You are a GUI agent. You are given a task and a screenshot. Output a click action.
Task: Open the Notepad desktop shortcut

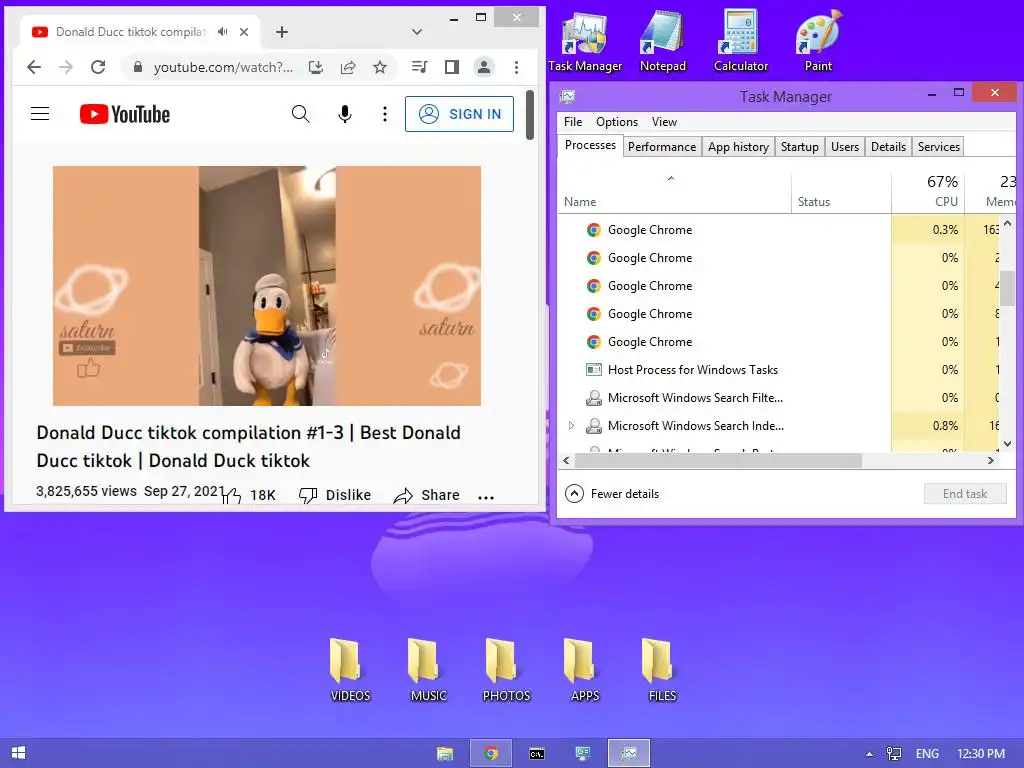point(663,40)
